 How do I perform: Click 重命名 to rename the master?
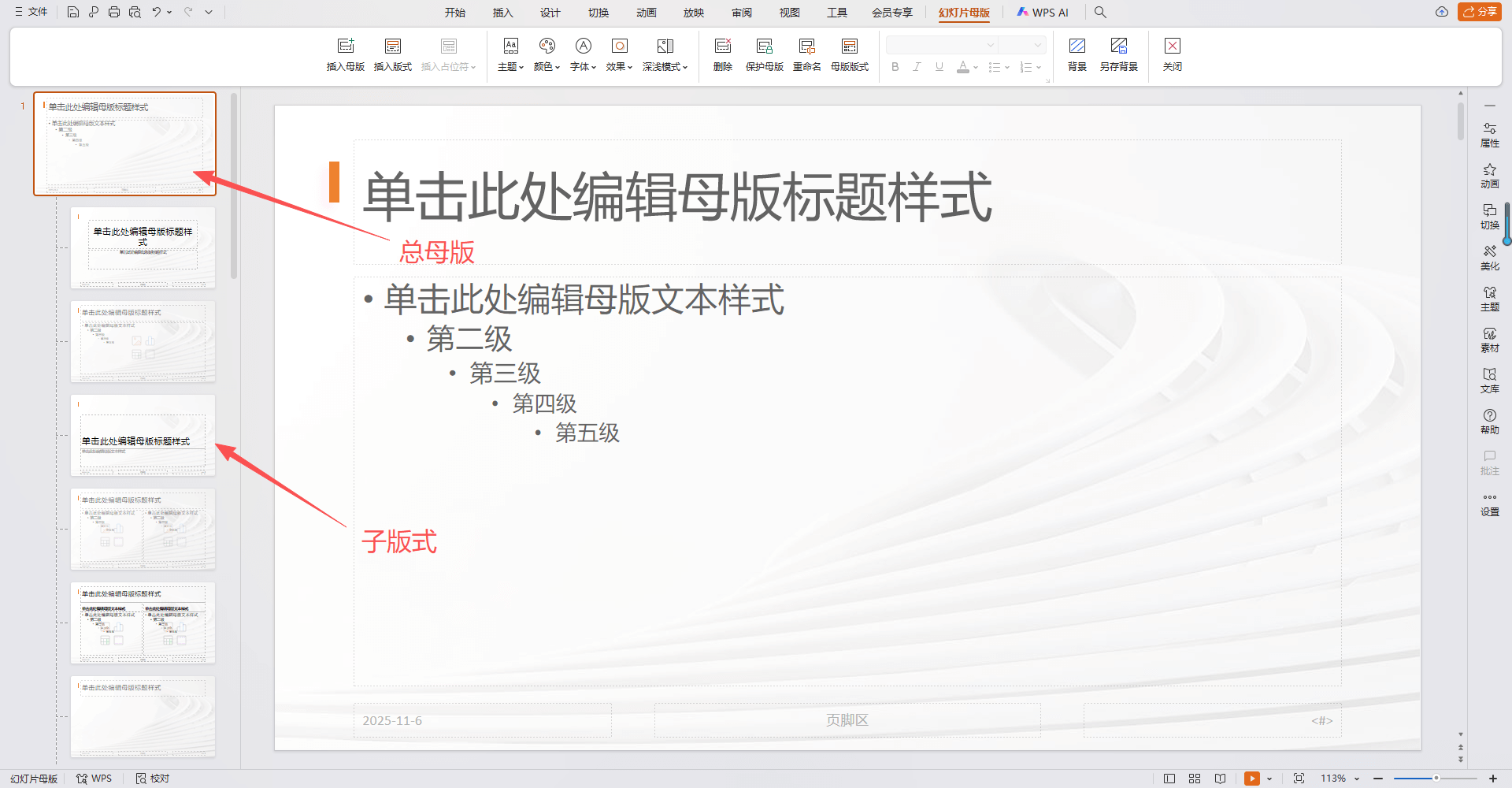pyautogui.click(x=806, y=54)
